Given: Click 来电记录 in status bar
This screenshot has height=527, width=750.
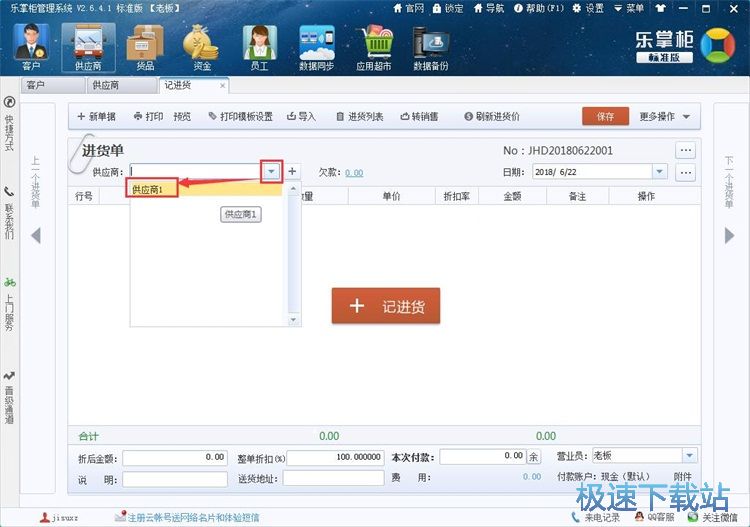Looking at the screenshot, I should (x=595, y=517).
